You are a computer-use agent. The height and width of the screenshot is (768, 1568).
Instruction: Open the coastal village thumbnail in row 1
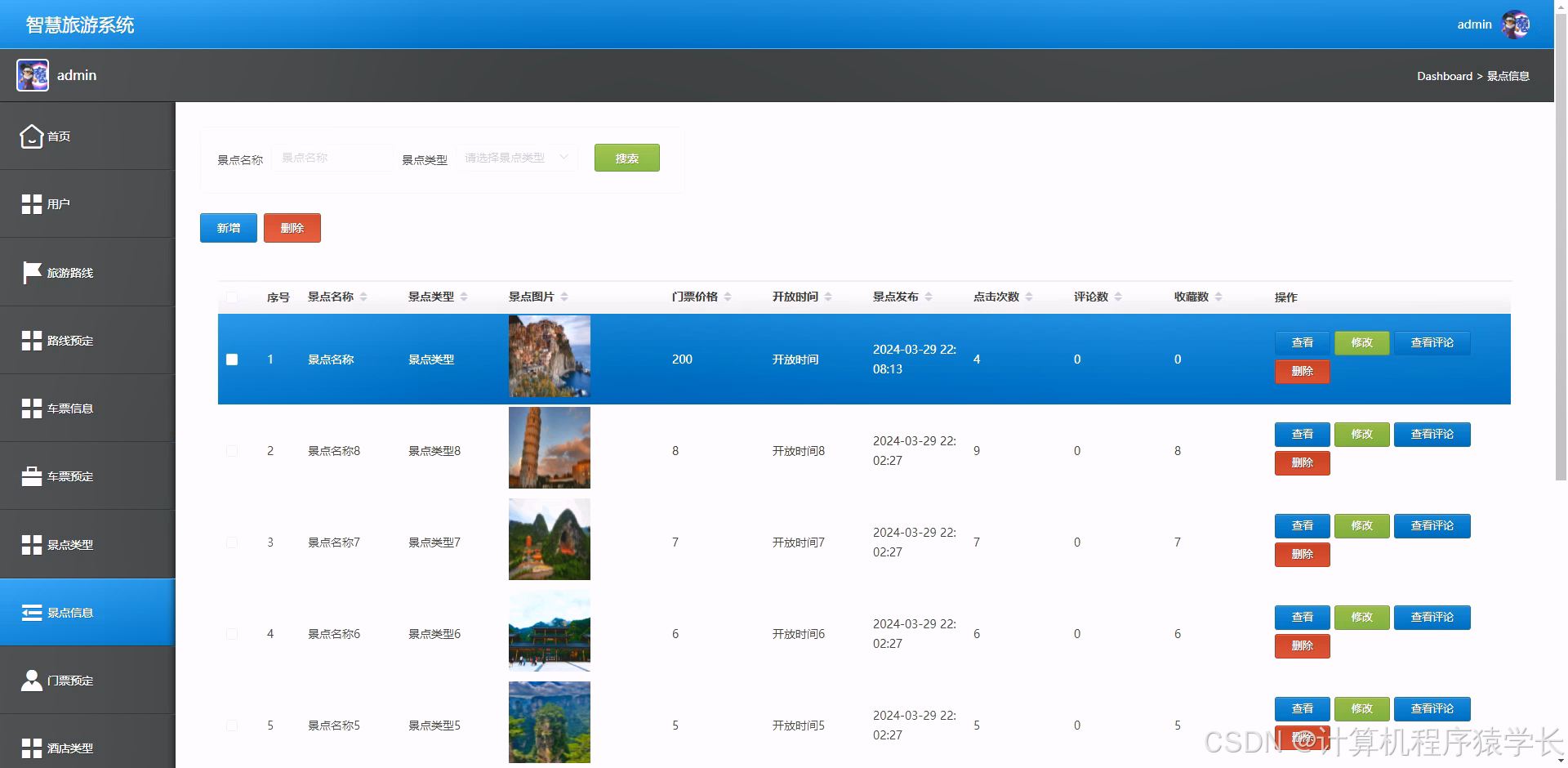point(550,356)
